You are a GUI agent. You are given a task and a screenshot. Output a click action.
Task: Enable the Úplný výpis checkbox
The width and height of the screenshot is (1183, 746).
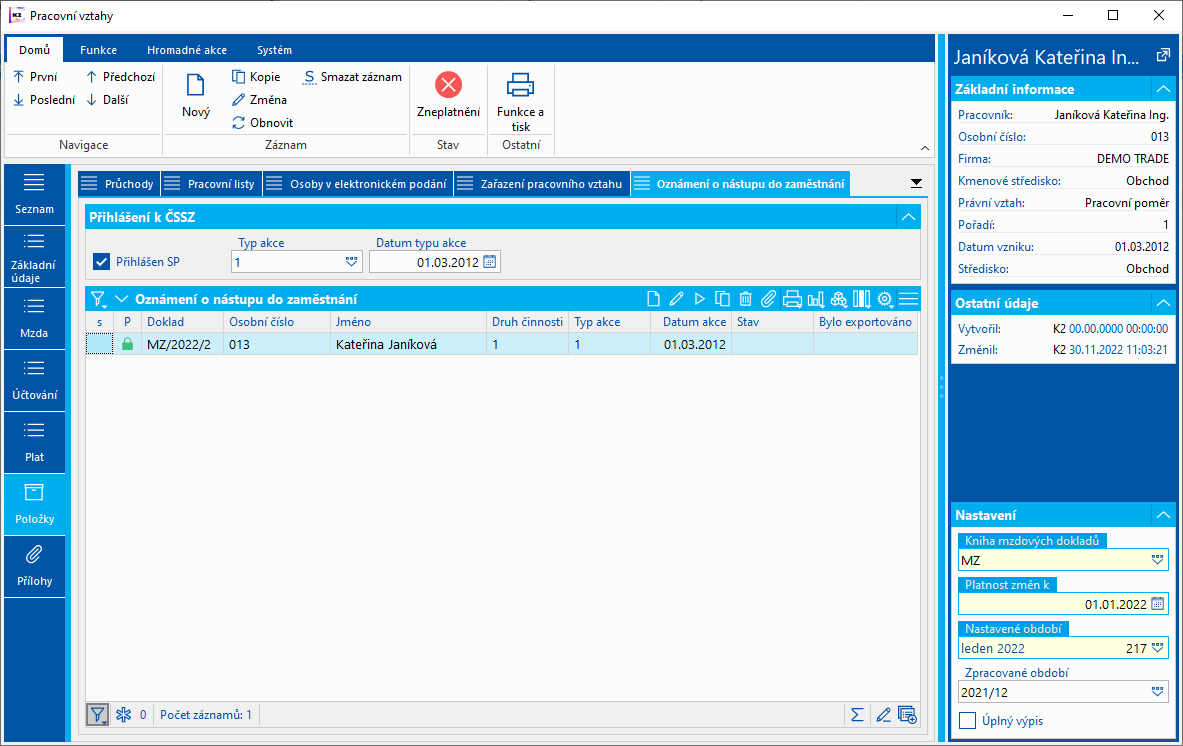click(x=967, y=720)
